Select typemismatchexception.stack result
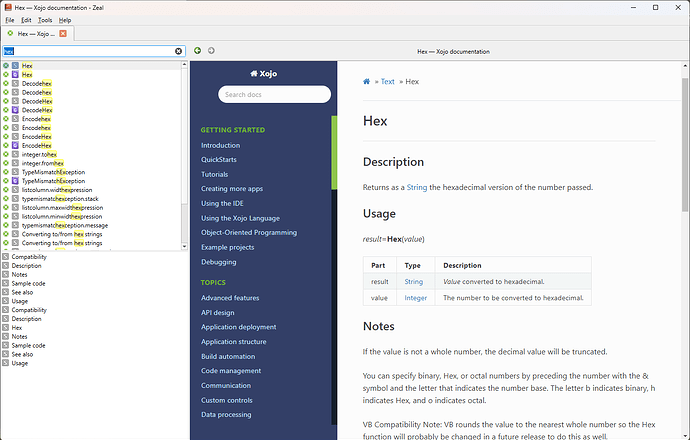The image size is (690, 440). click(x=60, y=199)
